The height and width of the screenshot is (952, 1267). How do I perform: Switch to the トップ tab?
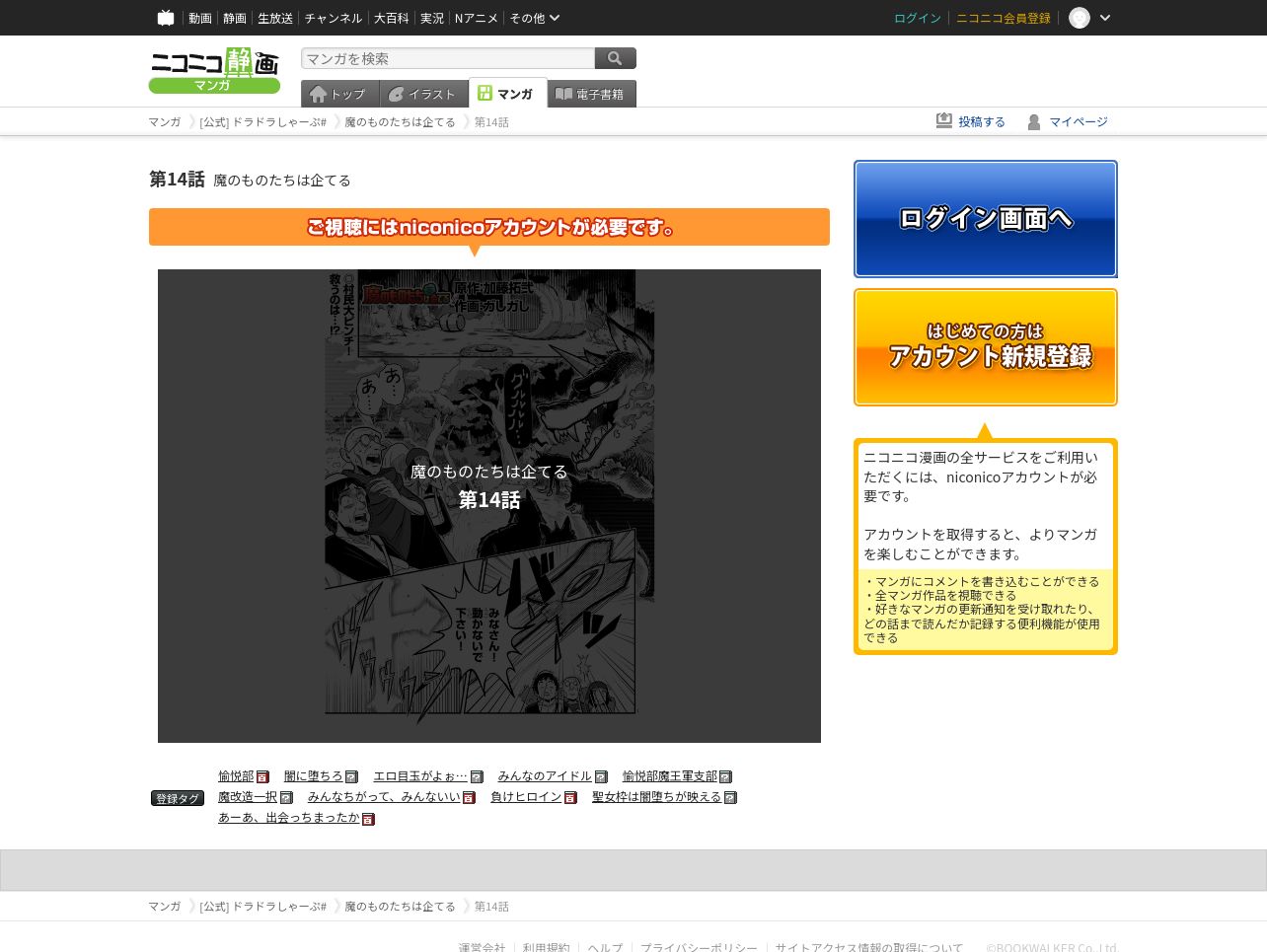pos(339,94)
